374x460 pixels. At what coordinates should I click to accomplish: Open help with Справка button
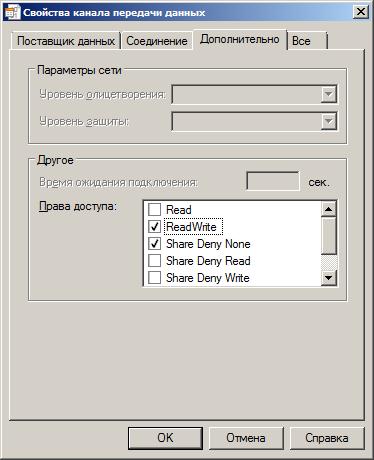pos(327,438)
